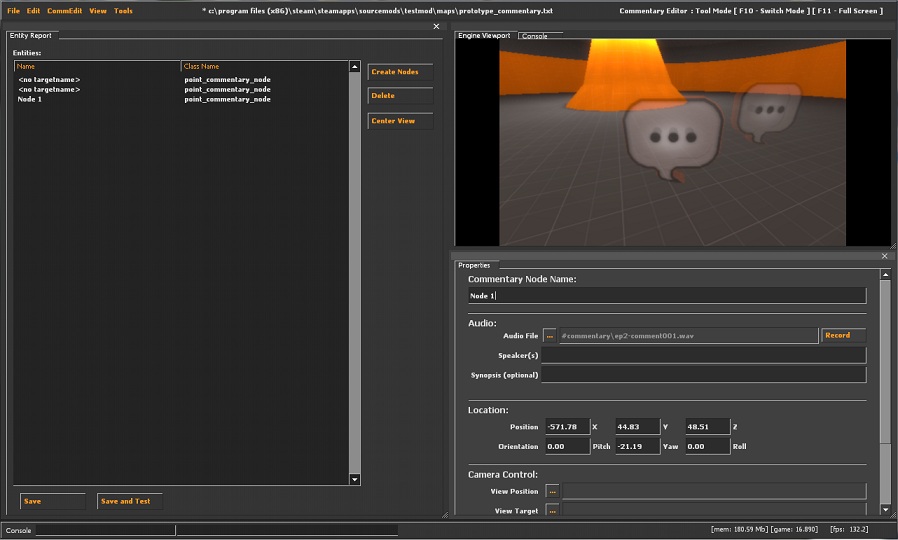Viewport: 898px width, 540px height.
Task: Click the bottom console command input
Action: (x=105, y=530)
